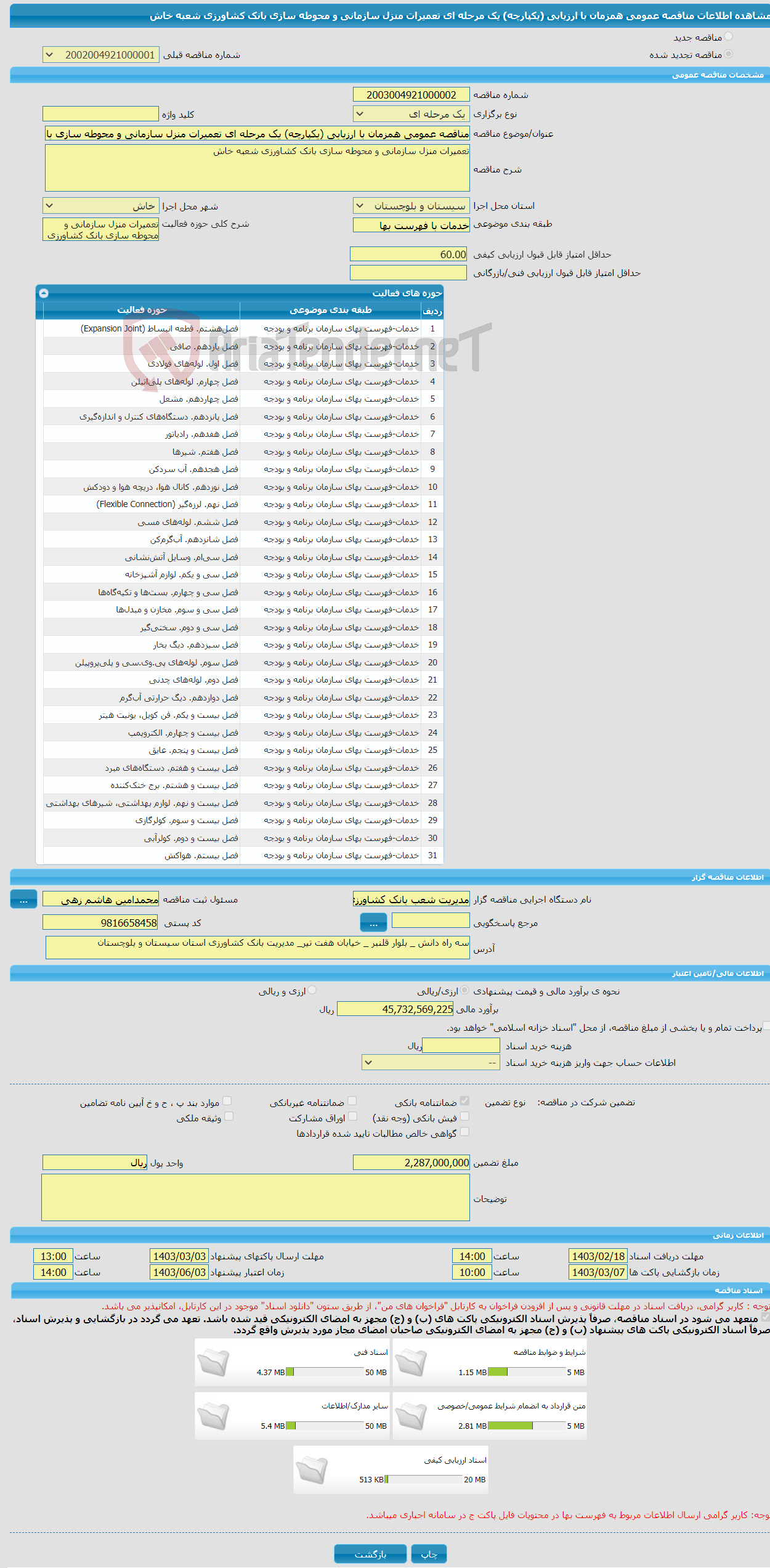Click the کد پستی field
Image resolution: width=770 pixels, height=1568 pixels.
point(101,923)
